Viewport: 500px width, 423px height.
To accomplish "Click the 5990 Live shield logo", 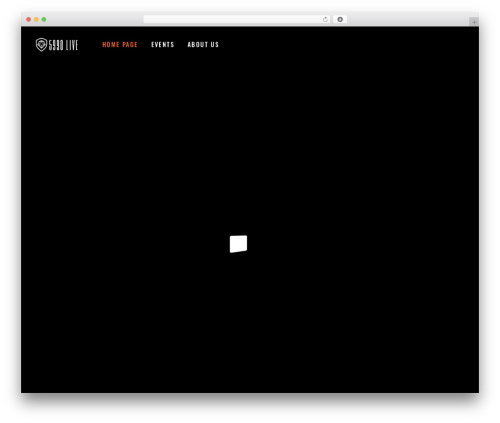I will [57, 45].
